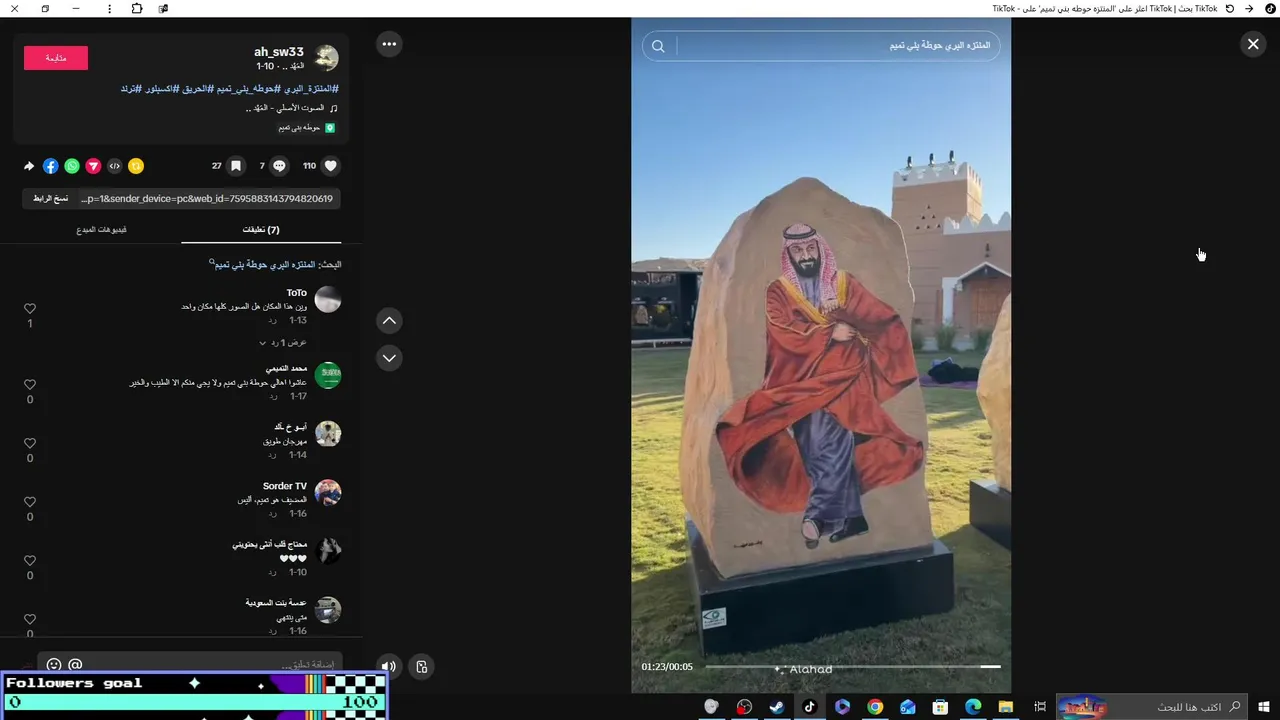This screenshot has height=720, width=1280.
Task: Open Task View on the taskbar
Action: (1040, 707)
